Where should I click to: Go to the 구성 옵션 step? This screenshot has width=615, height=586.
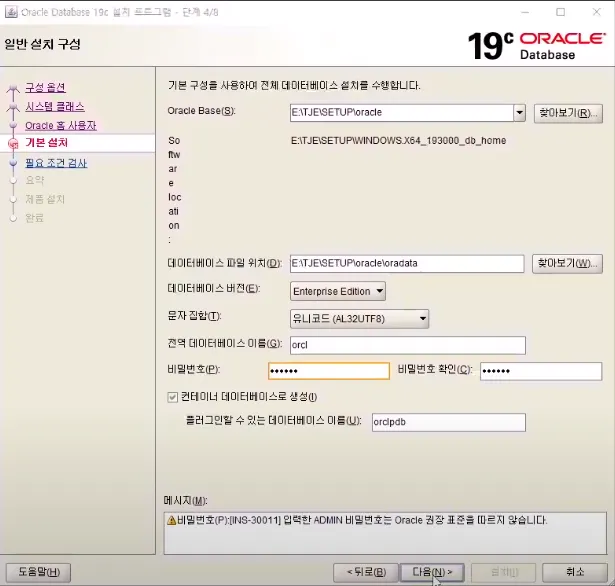(x=45, y=87)
